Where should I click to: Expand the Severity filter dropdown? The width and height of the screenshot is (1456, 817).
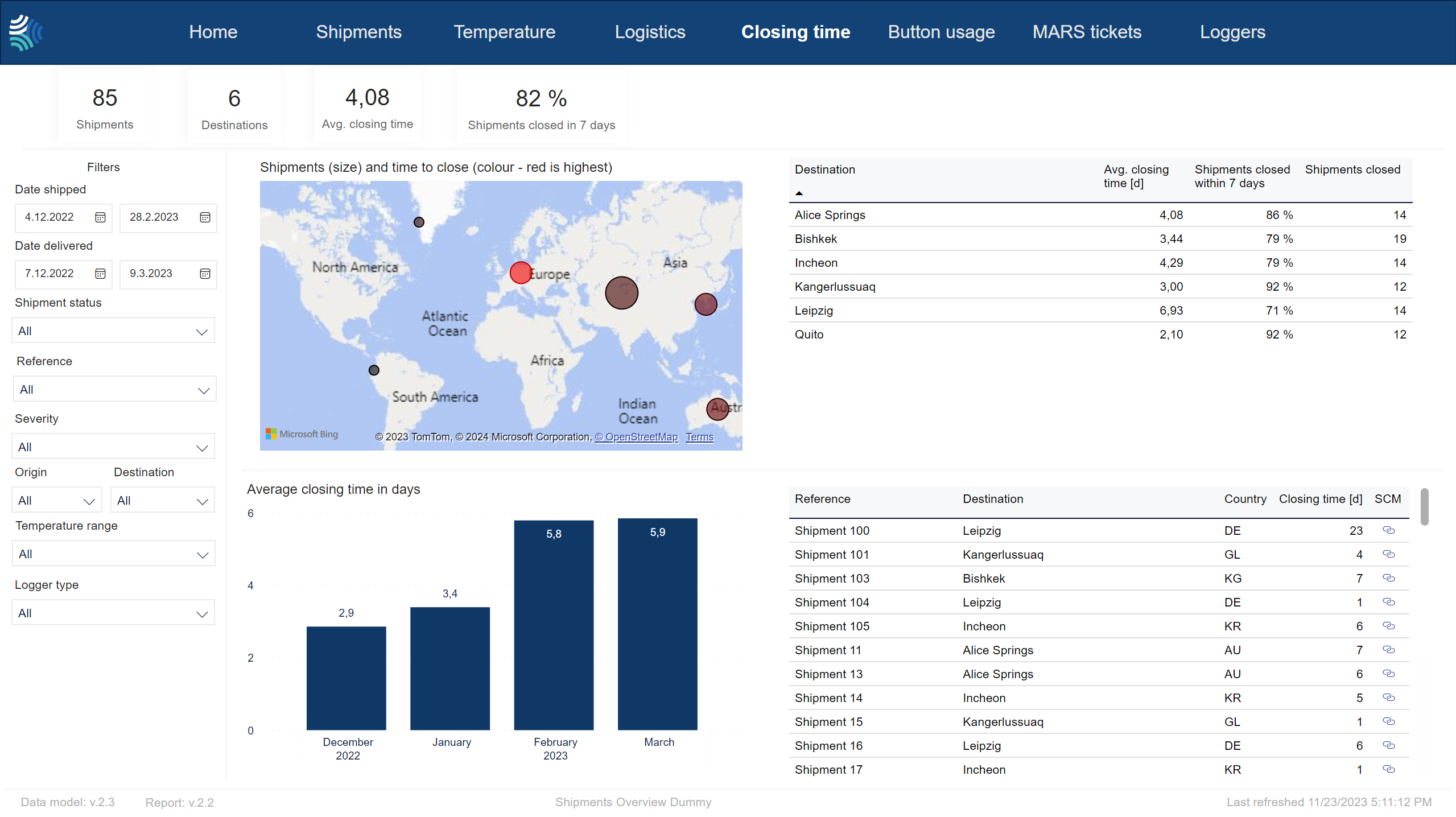(113, 447)
